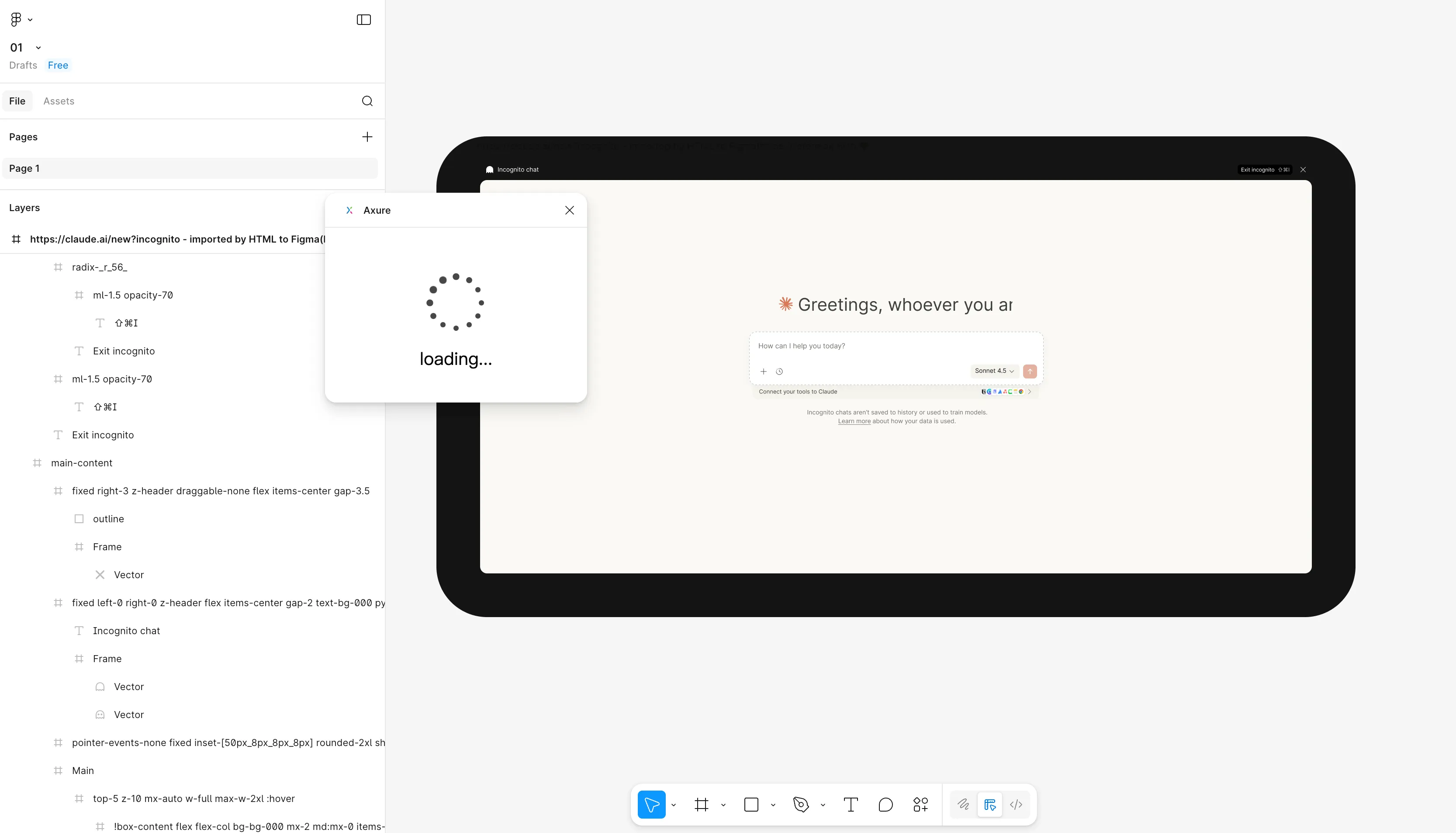Viewport: 1456px width, 833px height.
Task: Select the Text tool
Action: (x=851, y=805)
